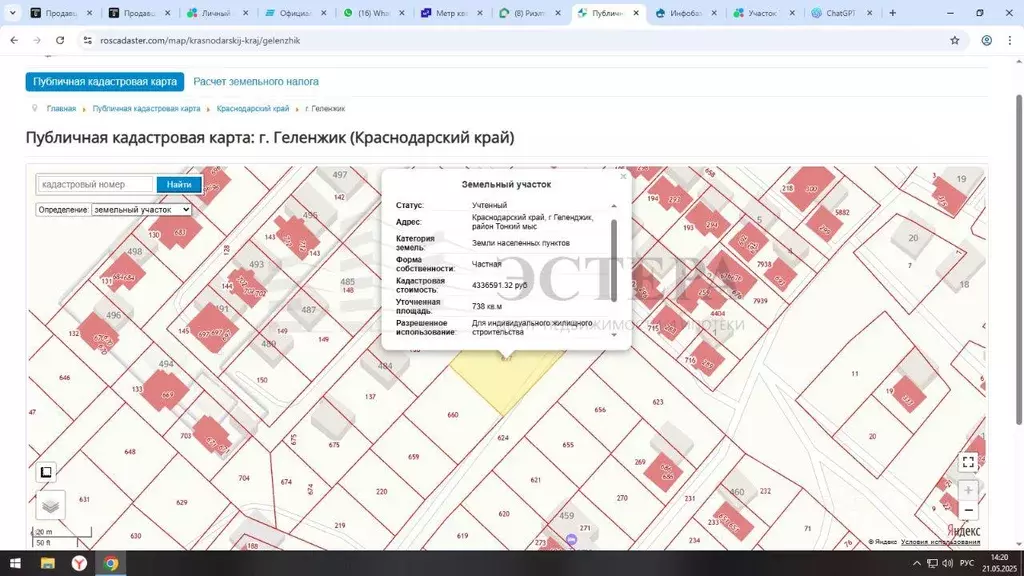Switch to WhatsApp (16) browser tab

pos(374,12)
